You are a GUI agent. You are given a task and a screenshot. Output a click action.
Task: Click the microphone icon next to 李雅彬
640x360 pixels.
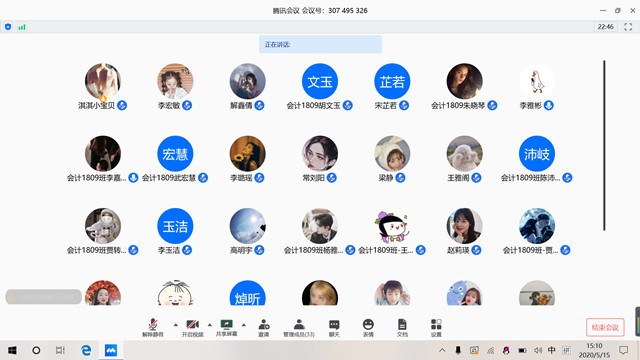[x=549, y=105]
